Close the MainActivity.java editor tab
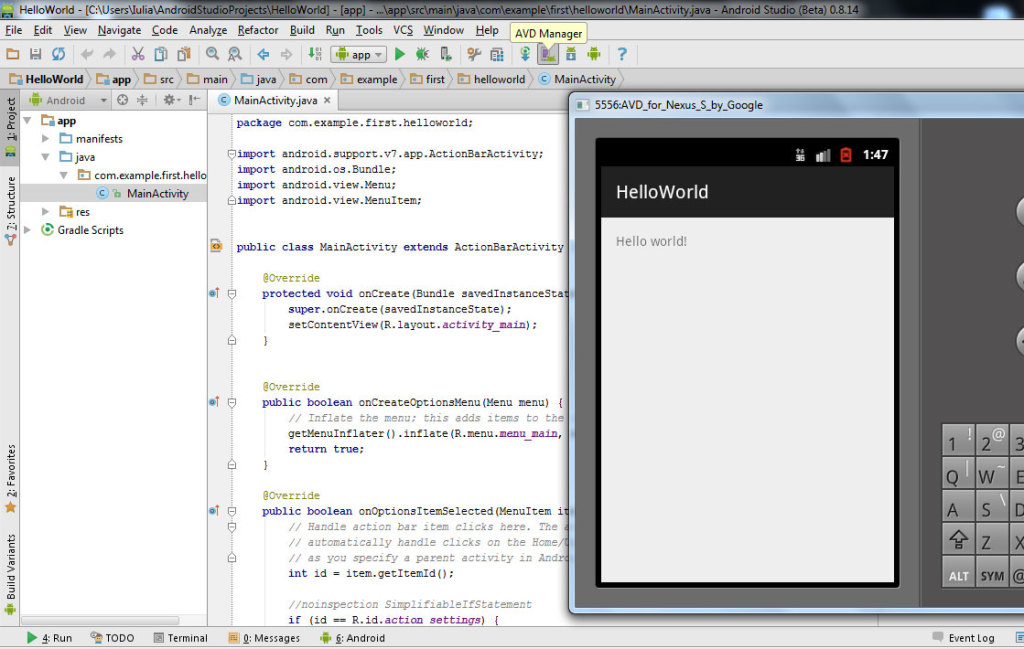The image size is (1024, 649). [x=327, y=100]
